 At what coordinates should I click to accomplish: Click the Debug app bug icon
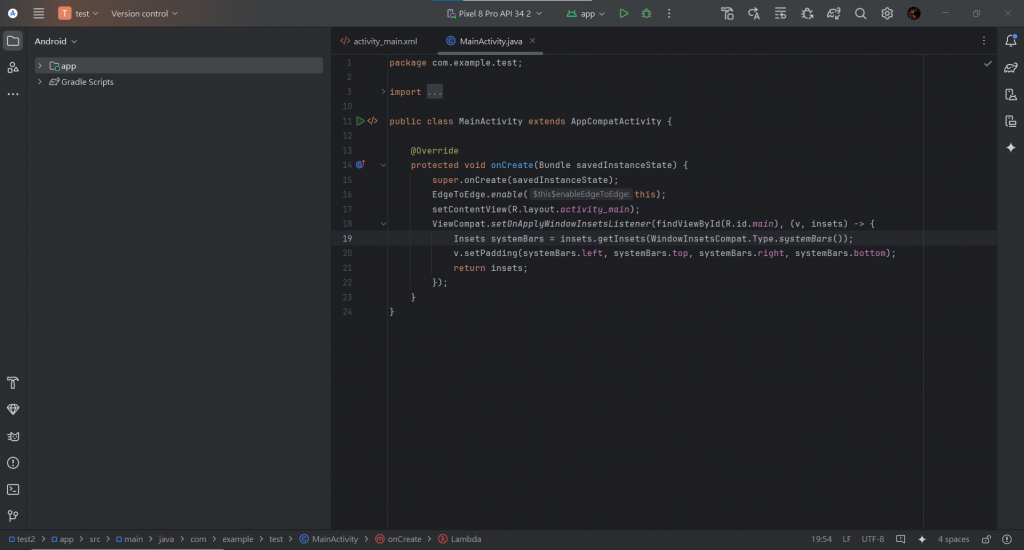click(647, 14)
